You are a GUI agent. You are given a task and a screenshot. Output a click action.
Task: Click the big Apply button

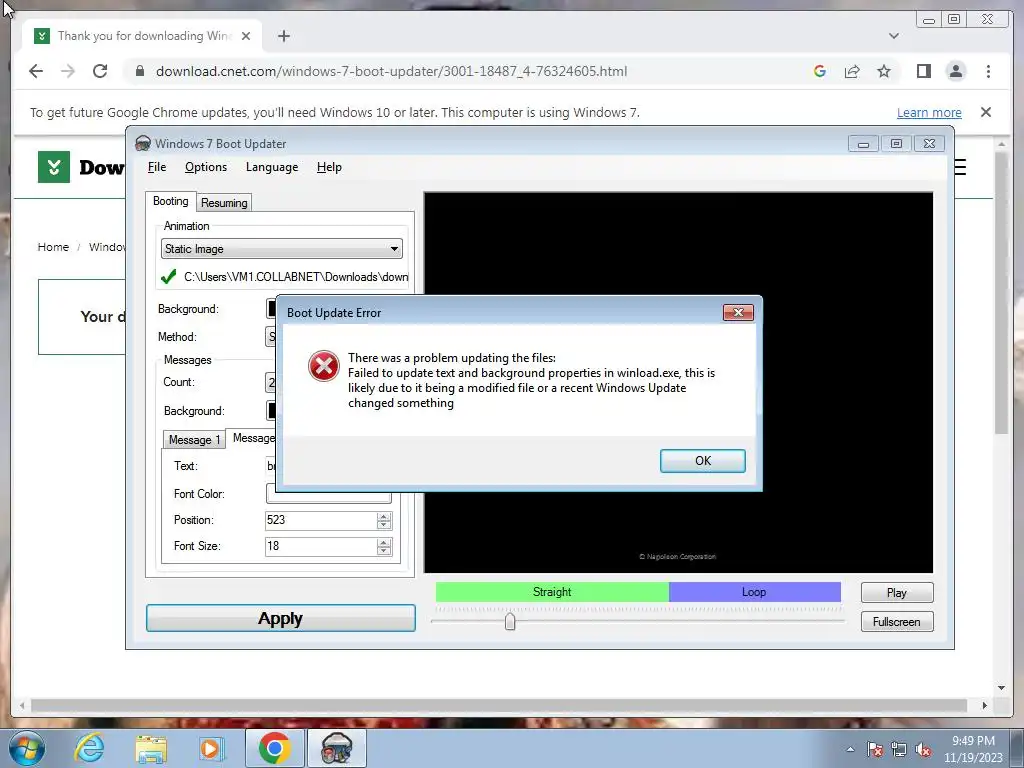pyautogui.click(x=281, y=618)
